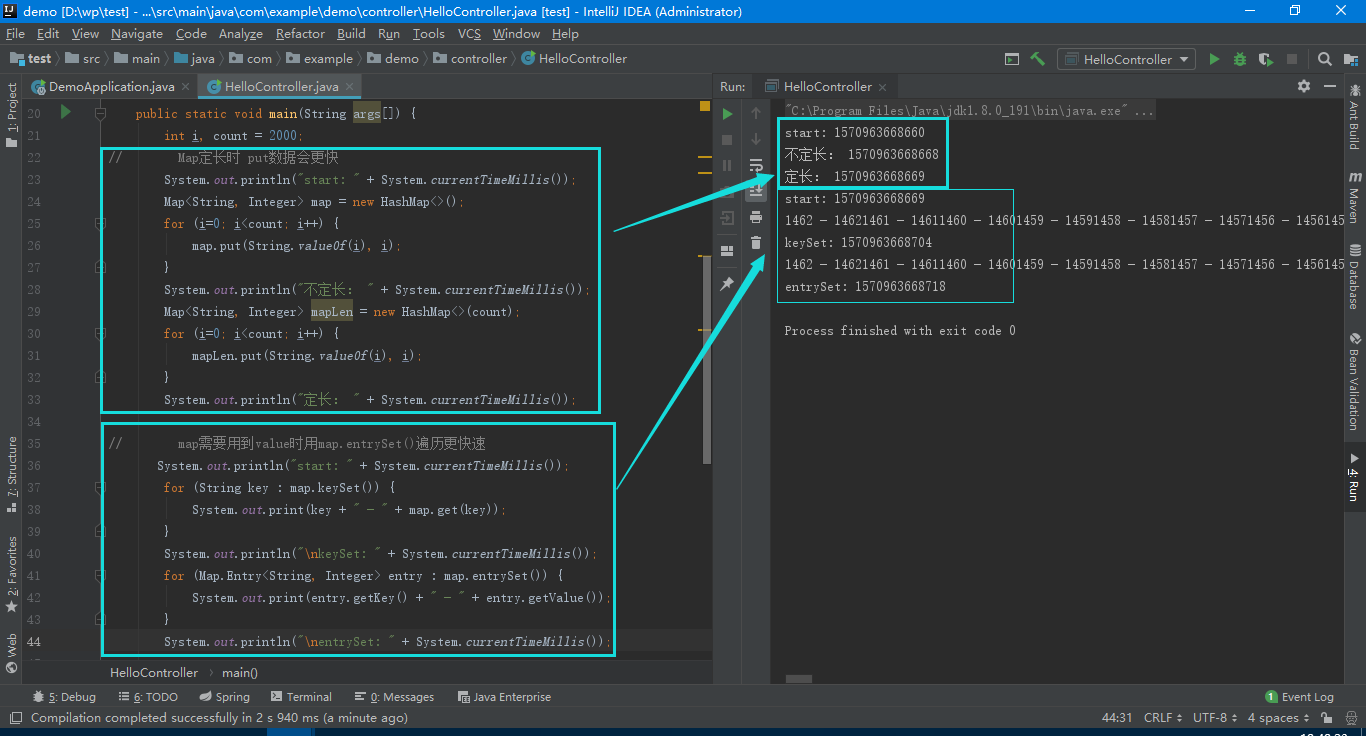The width and height of the screenshot is (1366, 736).
Task: Open the Terminal tool window
Action: (x=301, y=696)
